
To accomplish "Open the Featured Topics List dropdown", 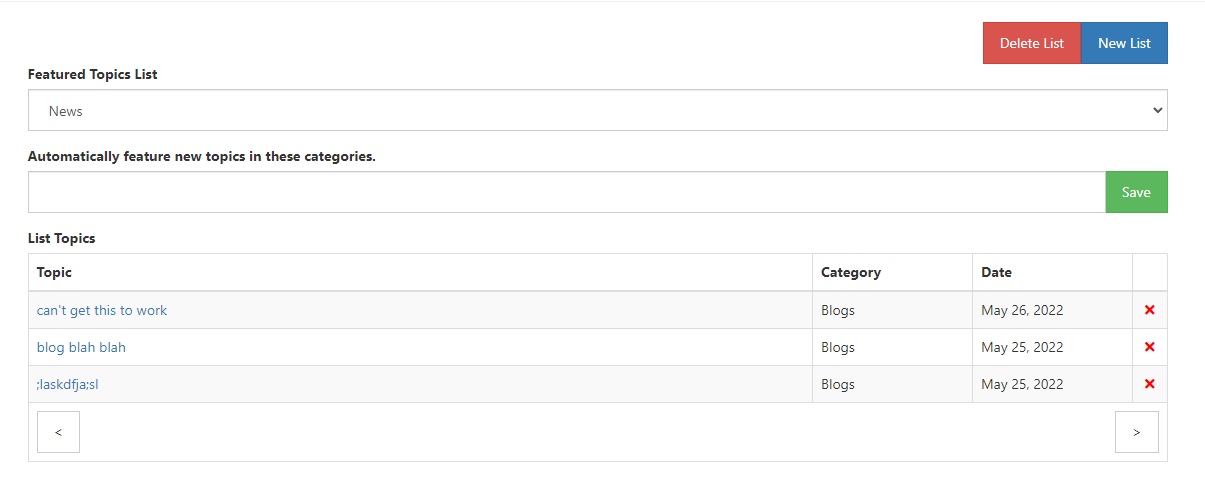I will (597, 111).
